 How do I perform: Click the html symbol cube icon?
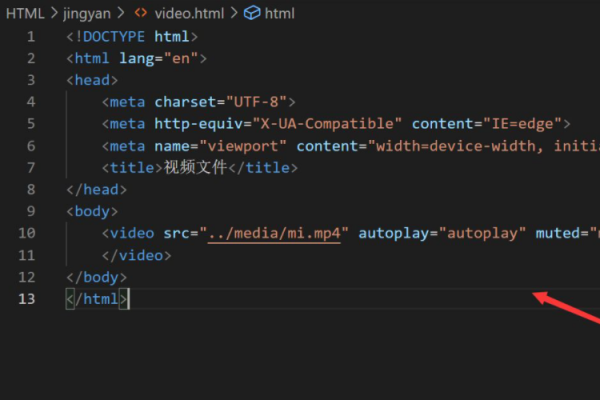(x=252, y=13)
